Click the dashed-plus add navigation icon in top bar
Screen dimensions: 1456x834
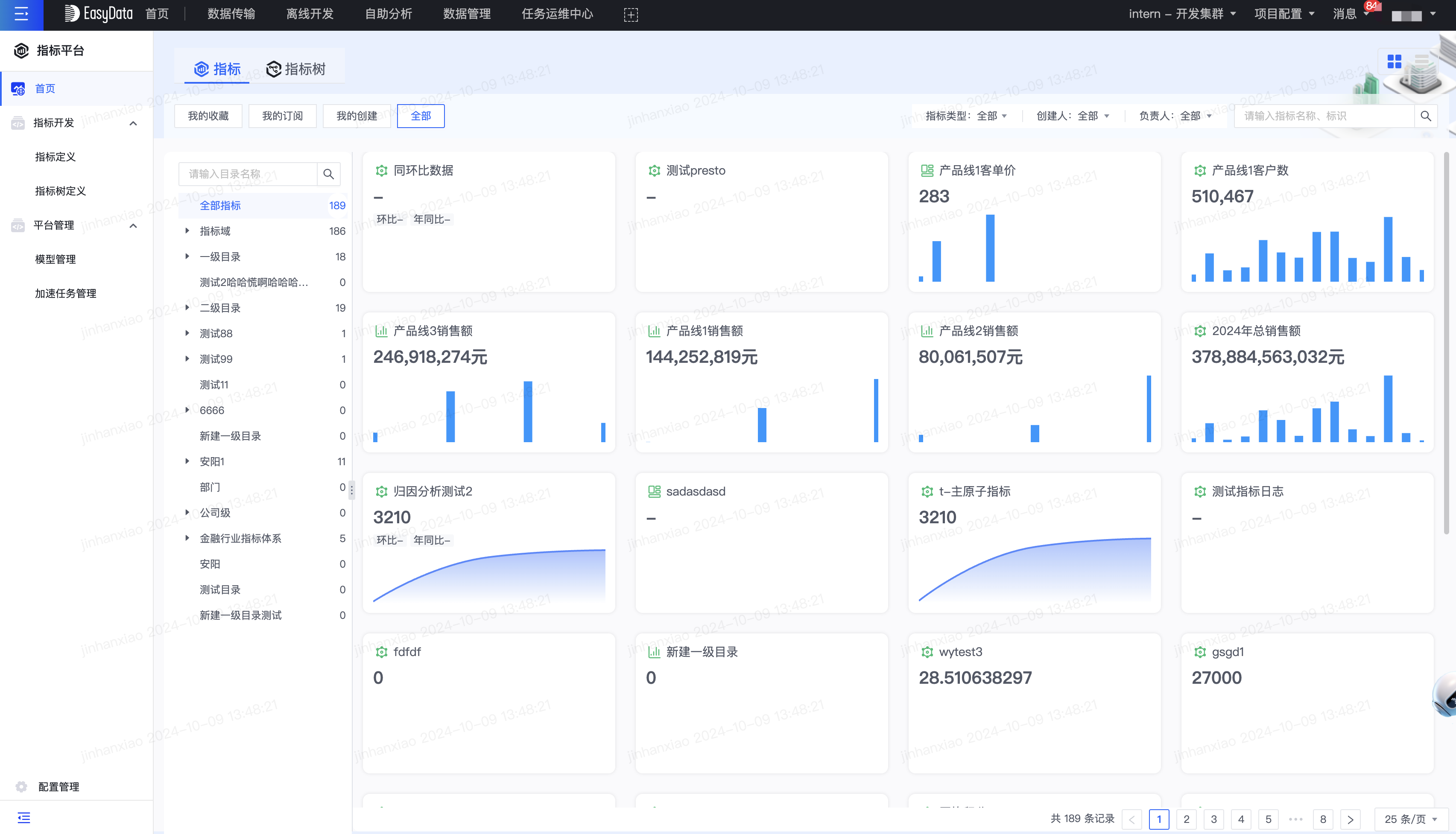coord(630,14)
